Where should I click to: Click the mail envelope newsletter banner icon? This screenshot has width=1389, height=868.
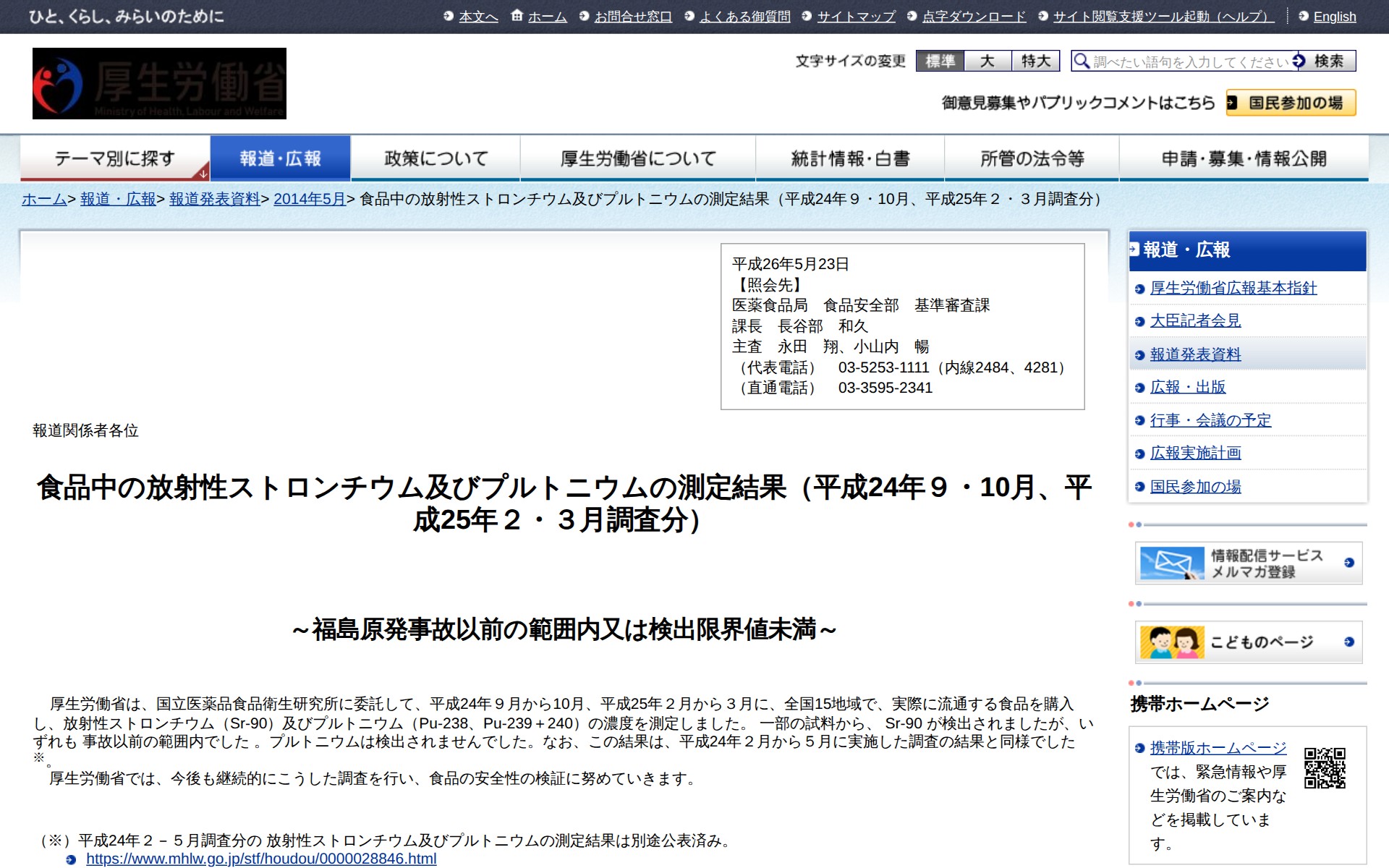tap(1172, 563)
